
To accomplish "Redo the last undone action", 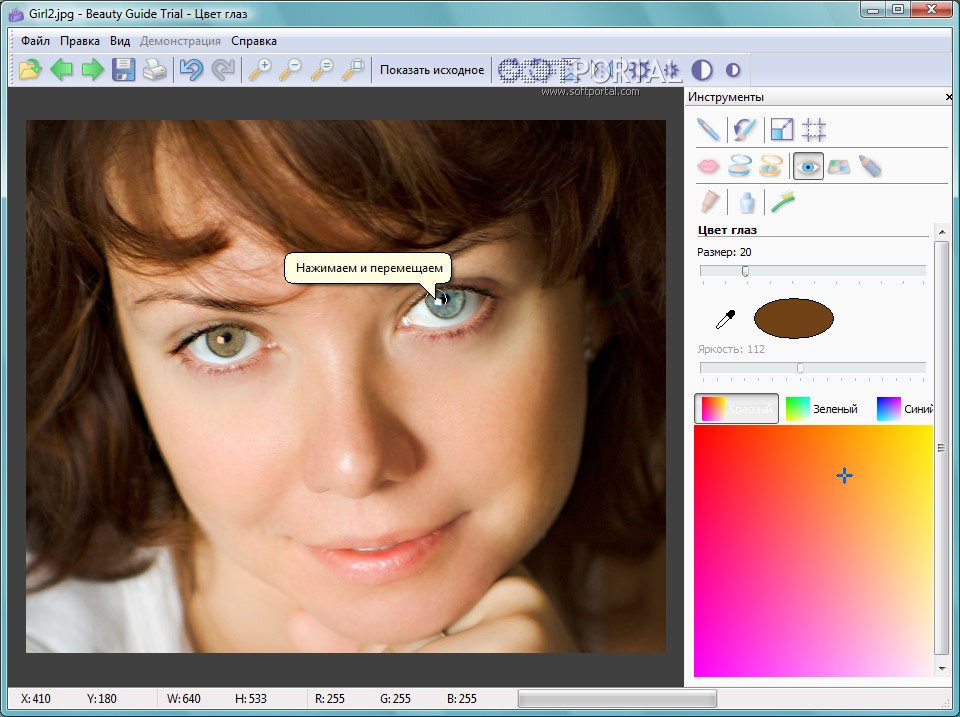I will [223, 70].
